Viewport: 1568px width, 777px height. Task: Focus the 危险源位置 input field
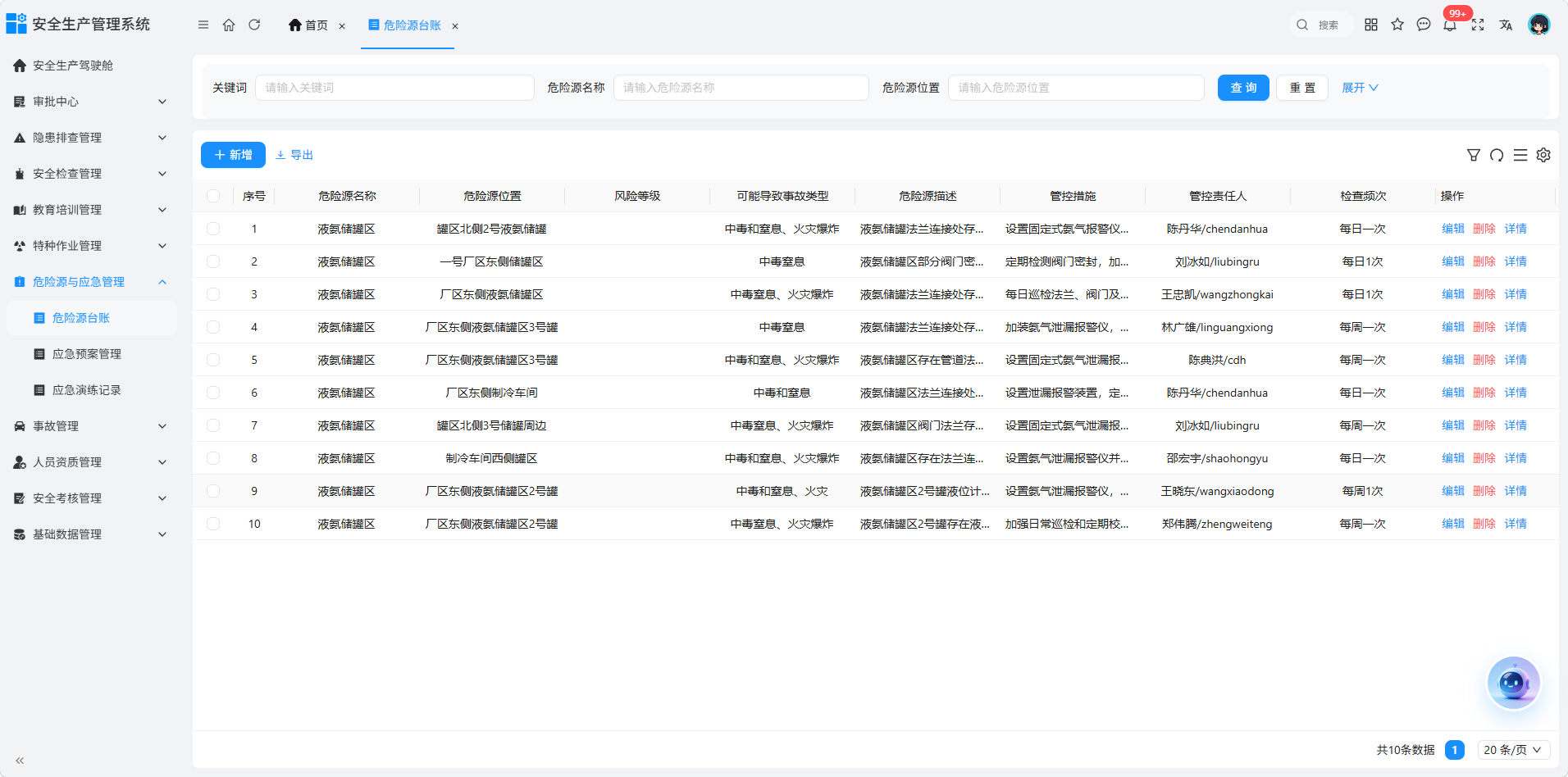1076,88
